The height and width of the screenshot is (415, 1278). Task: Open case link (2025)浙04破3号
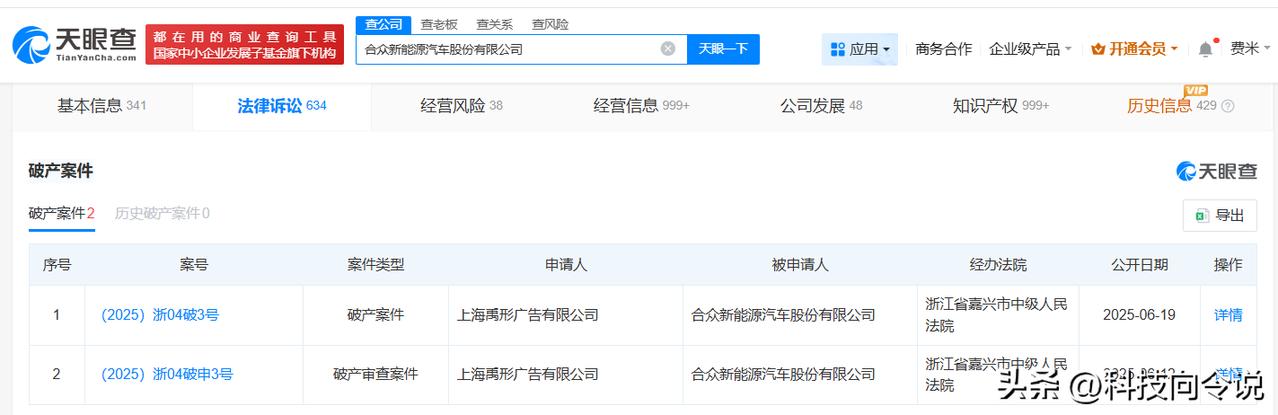tap(160, 315)
